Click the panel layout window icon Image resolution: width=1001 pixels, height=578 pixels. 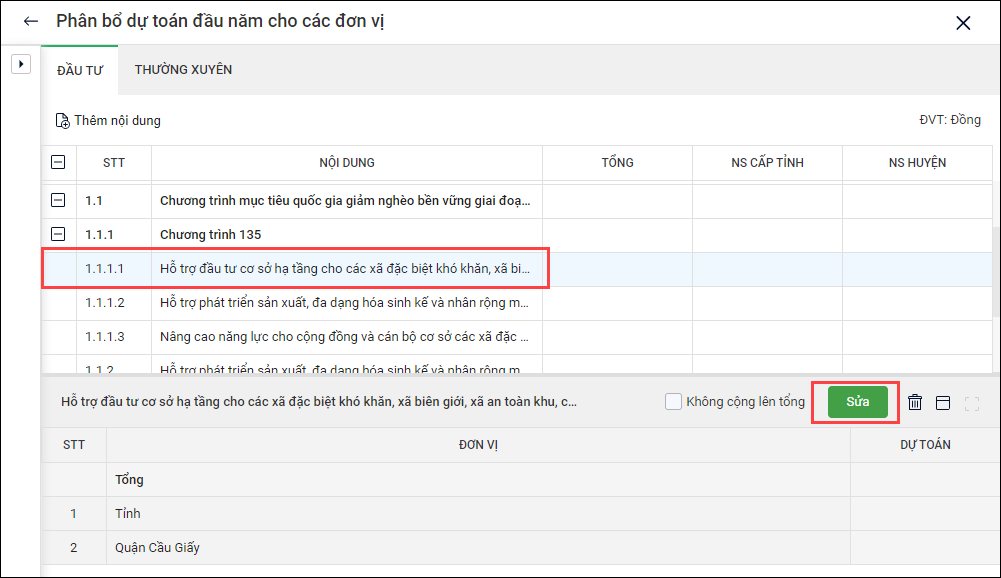coord(943,402)
